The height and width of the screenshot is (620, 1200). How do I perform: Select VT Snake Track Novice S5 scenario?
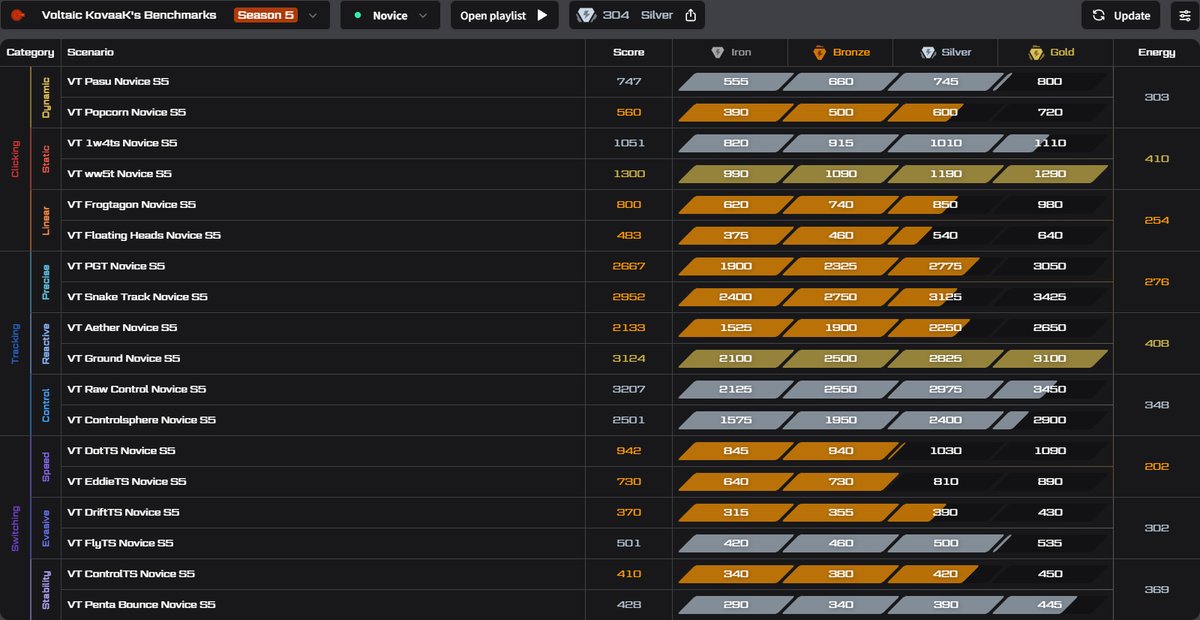(137, 297)
